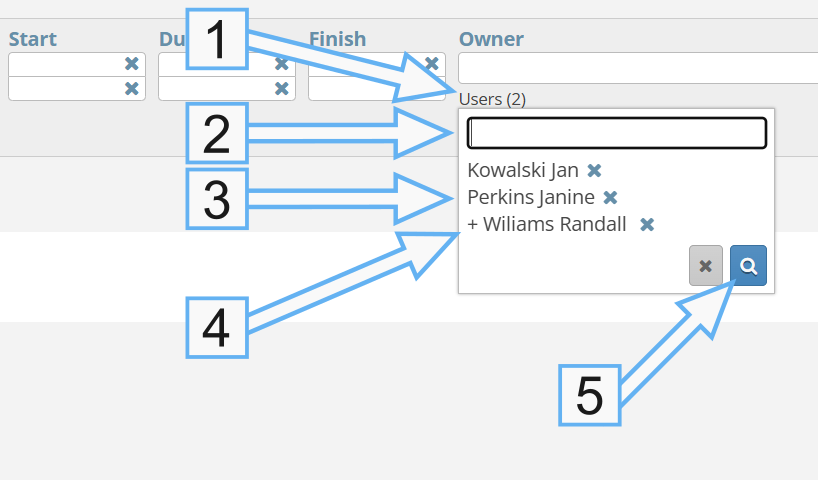Screen dimensions: 818x480
Task: Clear the second Duration filter field
Action: pos(281,88)
